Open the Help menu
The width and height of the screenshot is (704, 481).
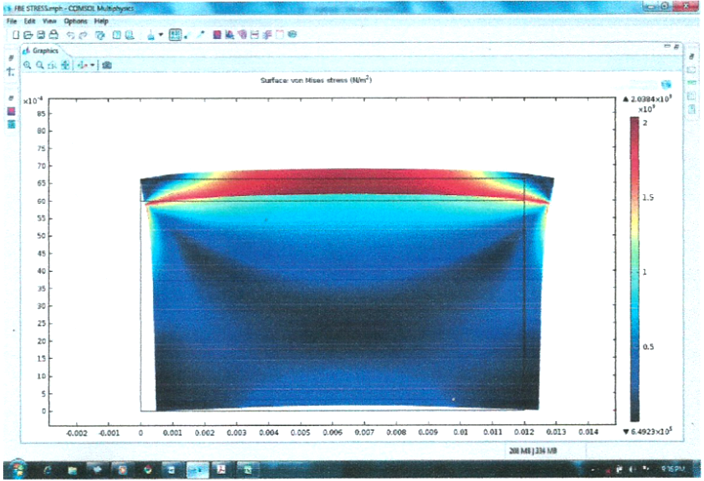pos(101,21)
